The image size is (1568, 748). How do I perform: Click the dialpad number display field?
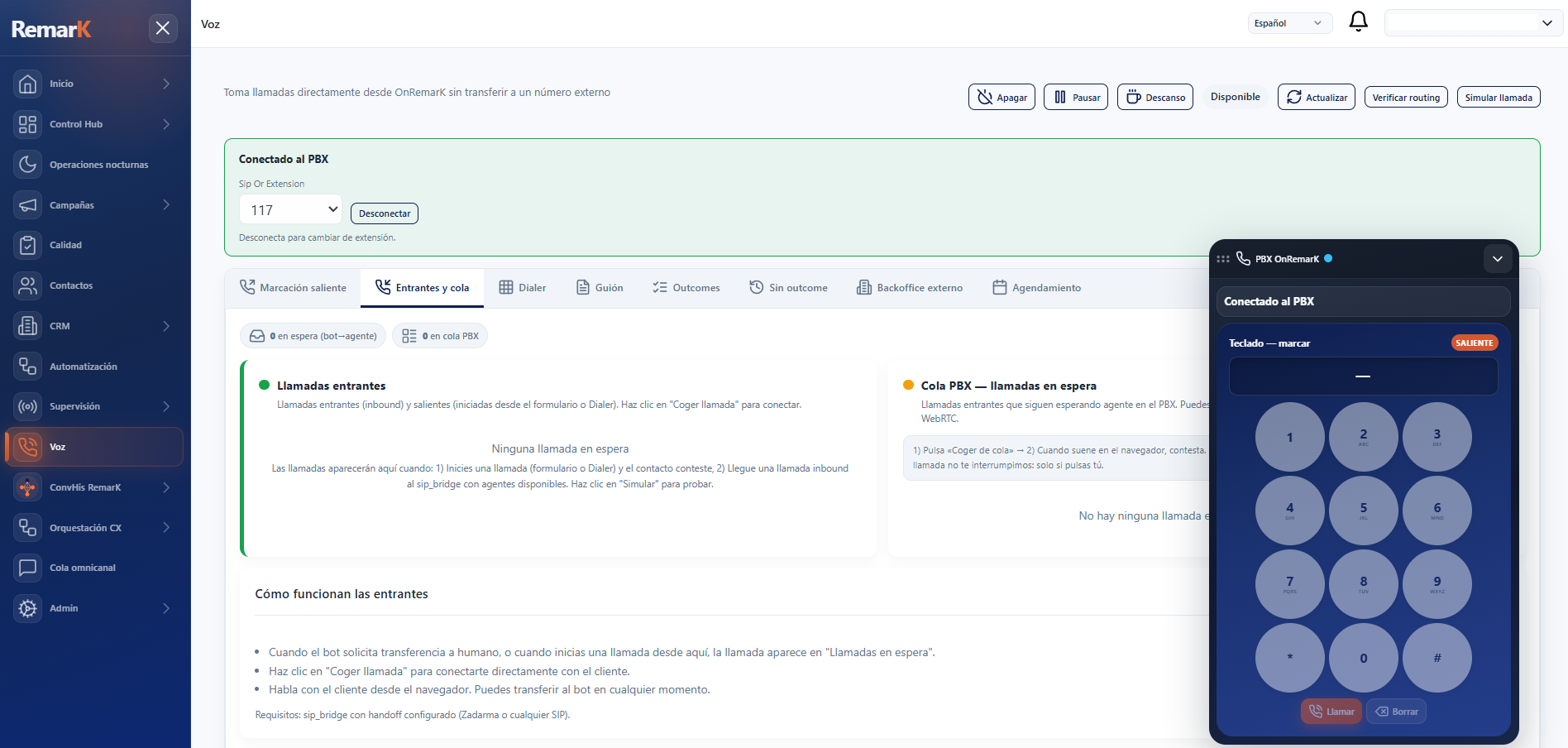point(1363,376)
